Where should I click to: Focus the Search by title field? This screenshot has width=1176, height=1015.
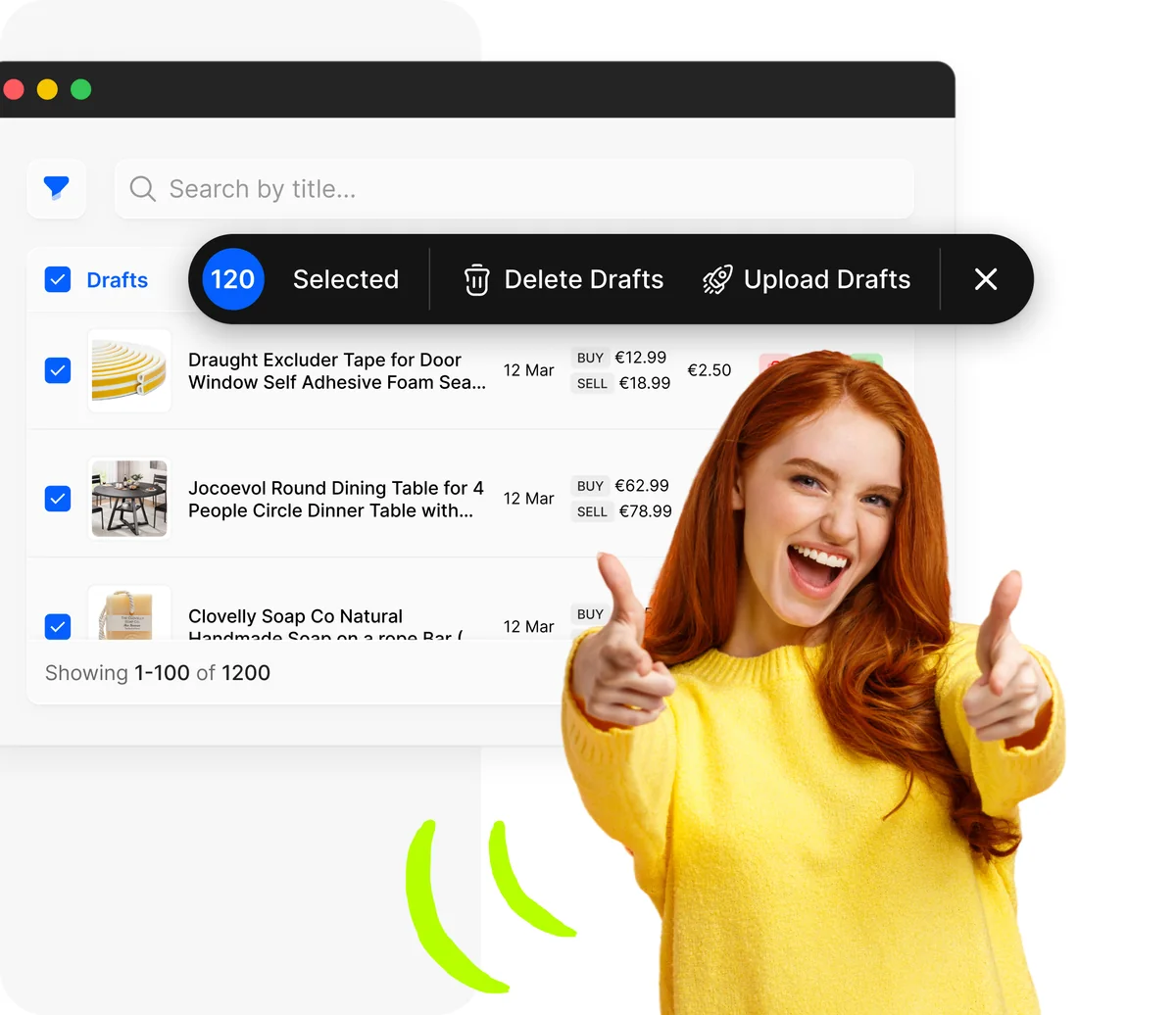tap(514, 189)
